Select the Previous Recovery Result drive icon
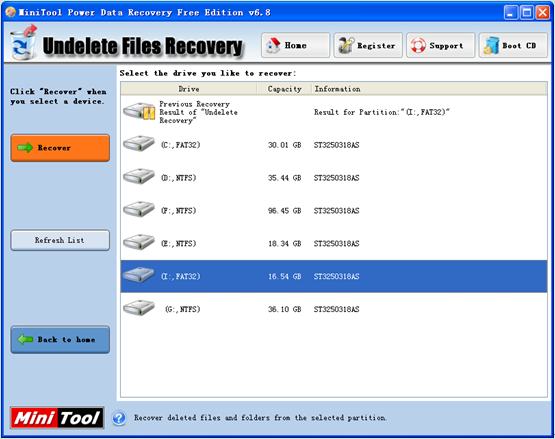Screen dimensions: 555x439 pyautogui.click(x=139, y=112)
